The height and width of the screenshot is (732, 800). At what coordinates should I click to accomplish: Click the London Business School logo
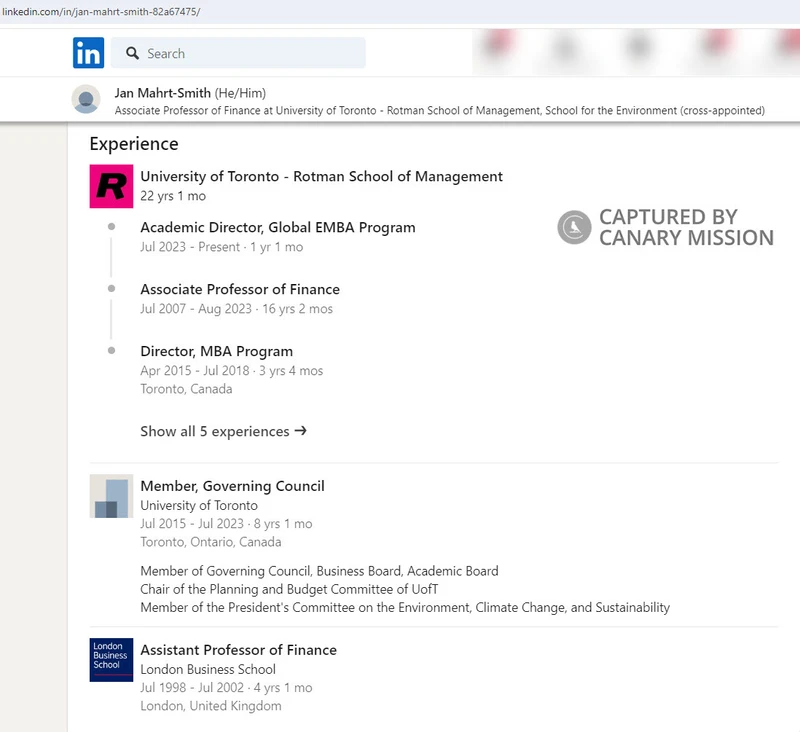tap(111, 660)
